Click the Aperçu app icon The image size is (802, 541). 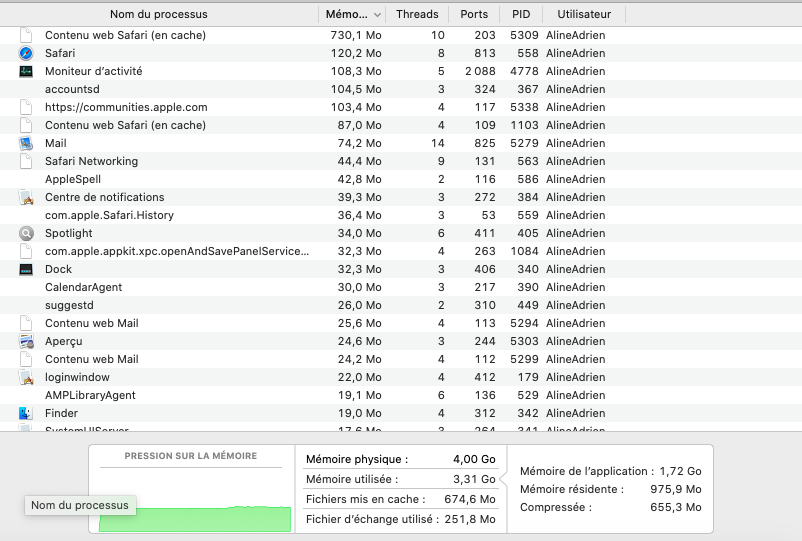click(x=26, y=341)
